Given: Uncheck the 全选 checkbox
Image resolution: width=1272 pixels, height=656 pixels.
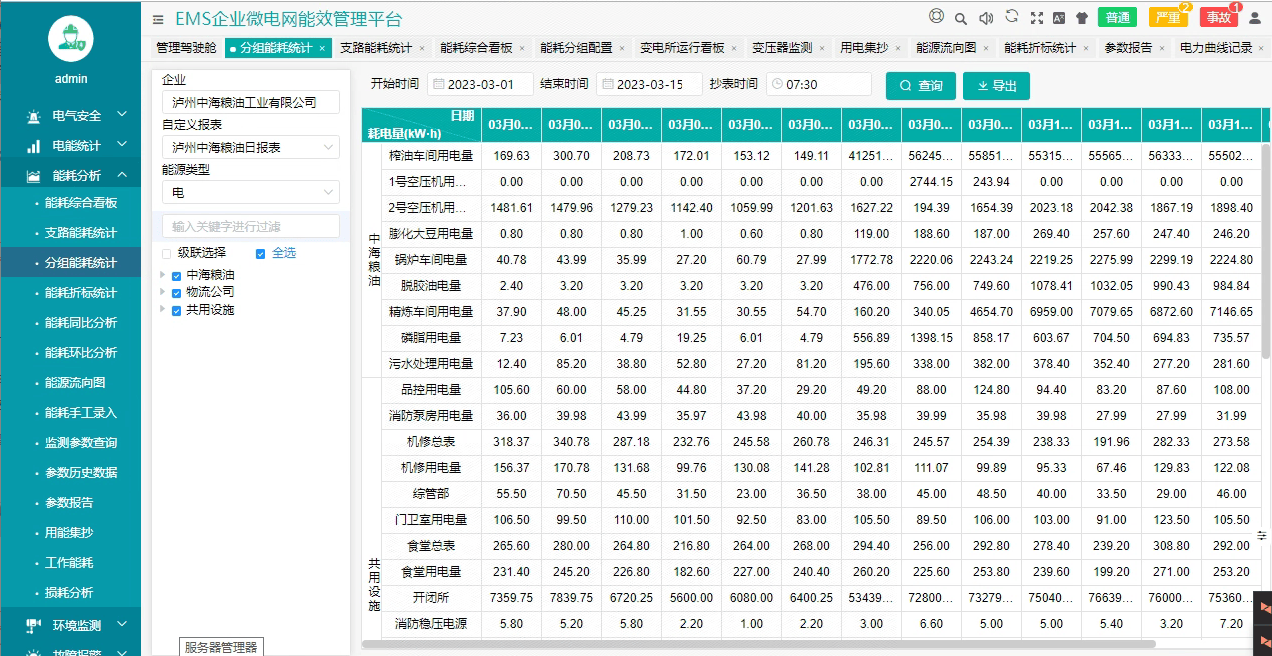Looking at the screenshot, I should [261, 254].
